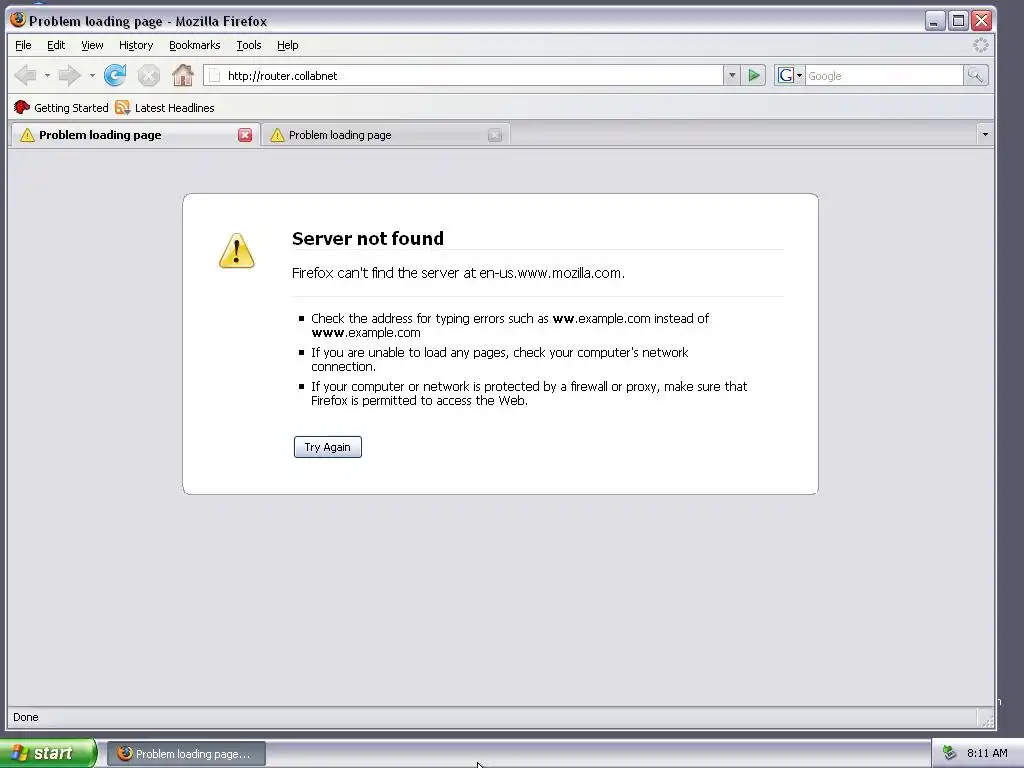Open the Help menu
The image size is (1024, 768).
pyautogui.click(x=287, y=45)
